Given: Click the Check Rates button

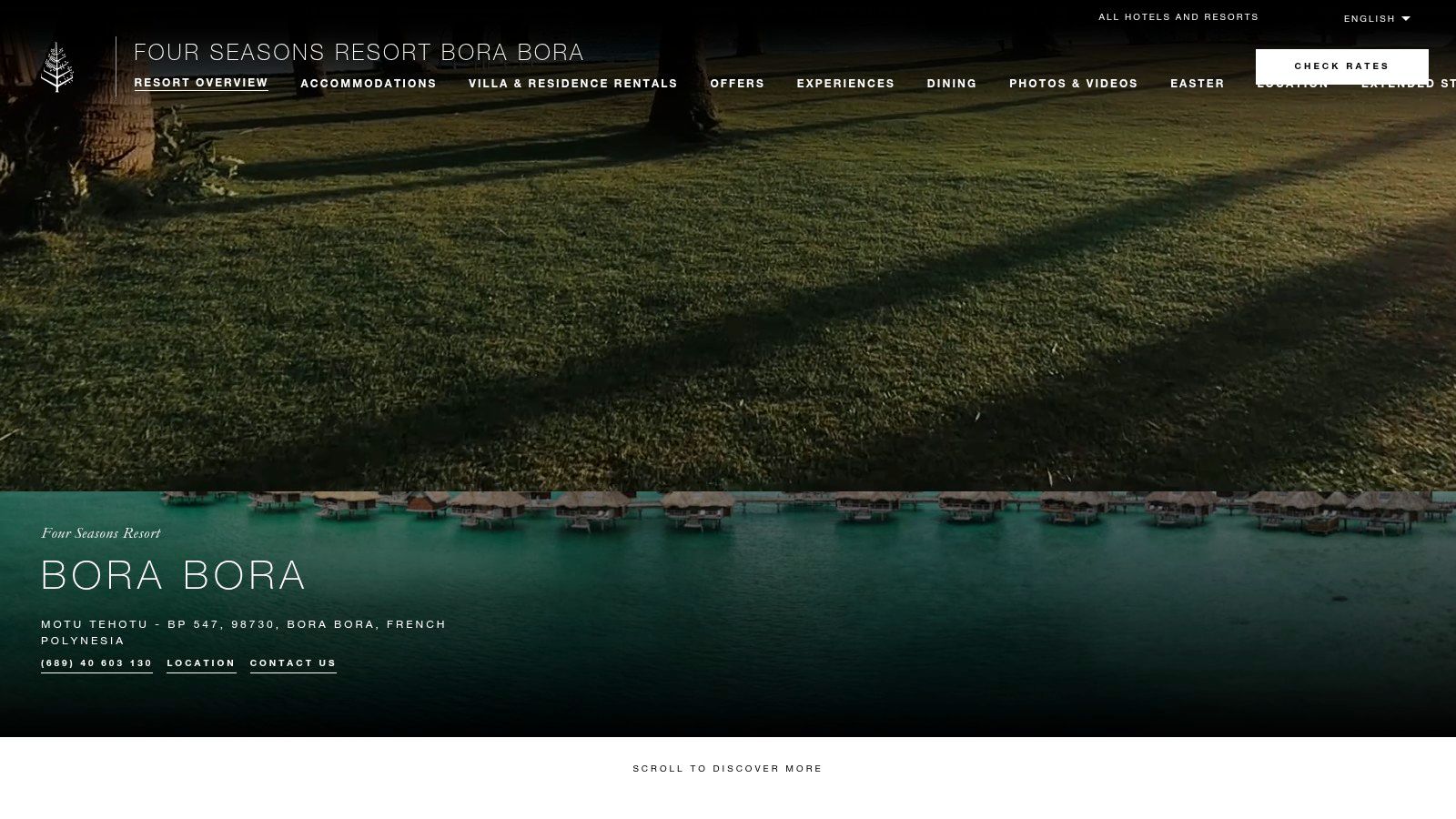Looking at the screenshot, I should coord(1341,66).
